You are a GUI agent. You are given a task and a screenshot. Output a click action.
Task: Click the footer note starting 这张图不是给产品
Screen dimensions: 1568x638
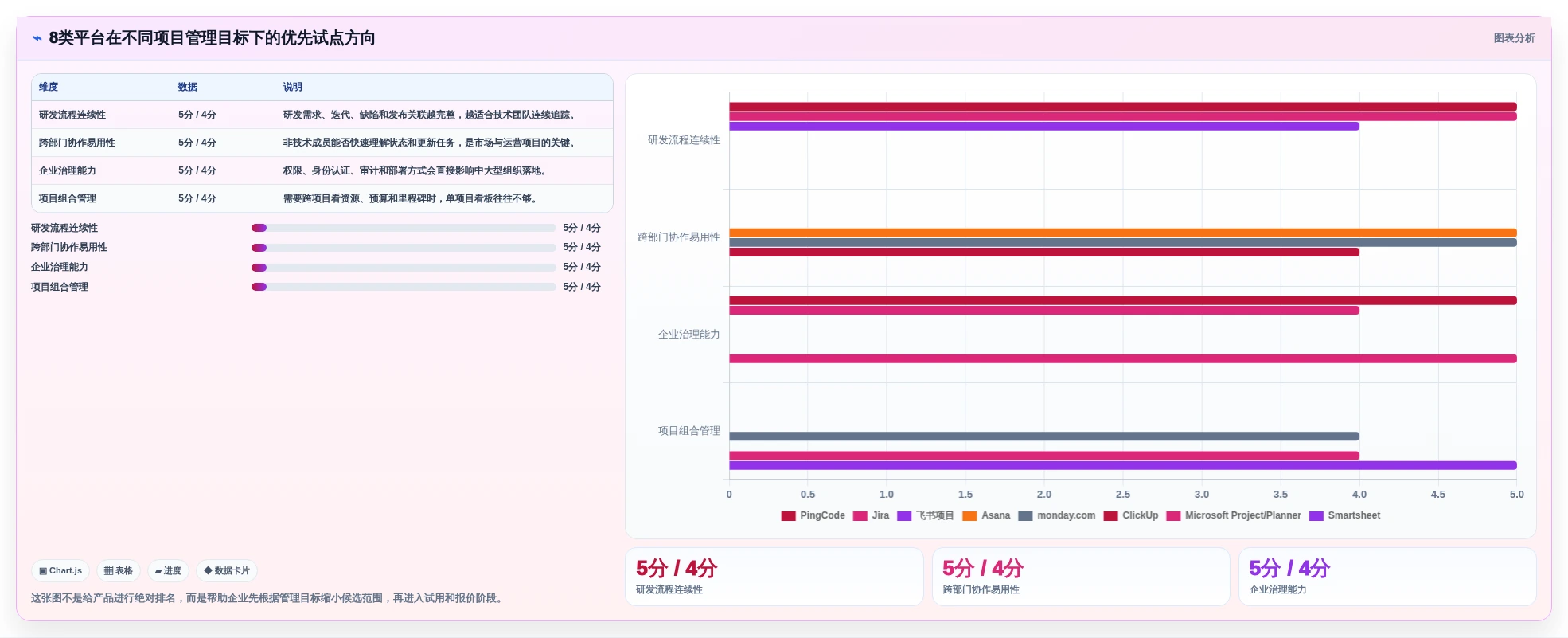pyautogui.click(x=269, y=598)
